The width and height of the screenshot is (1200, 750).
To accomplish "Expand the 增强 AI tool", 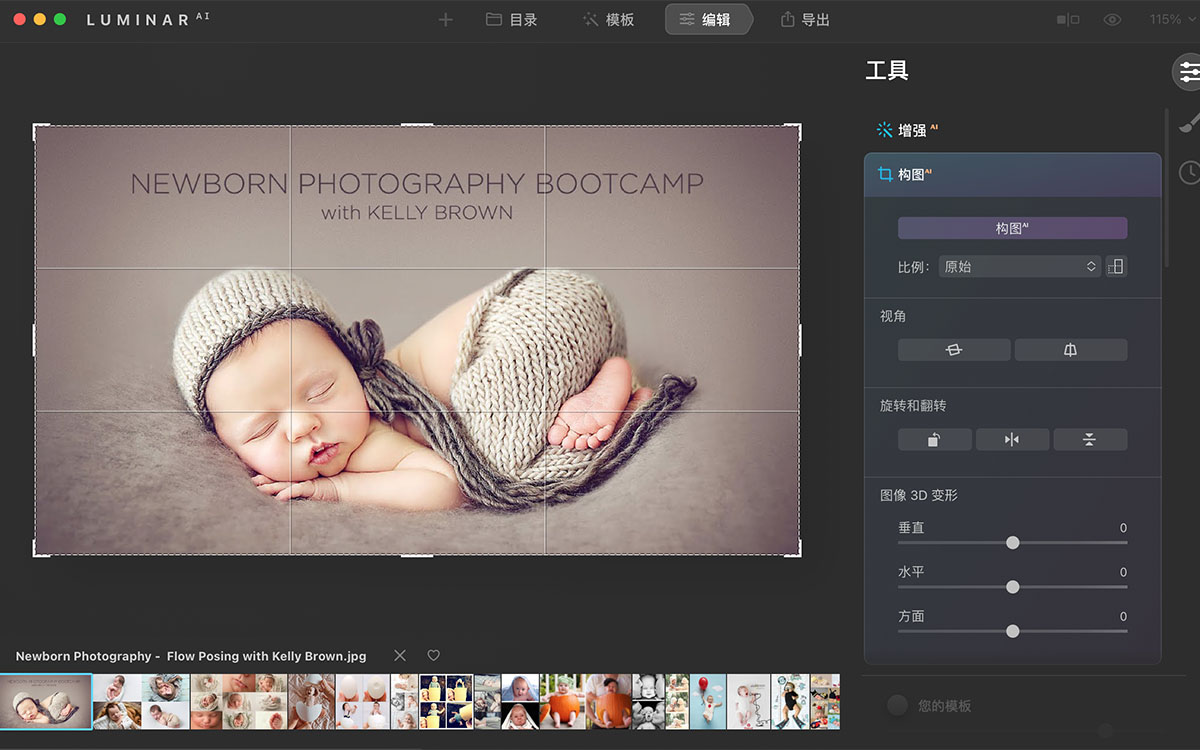I will 906,130.
